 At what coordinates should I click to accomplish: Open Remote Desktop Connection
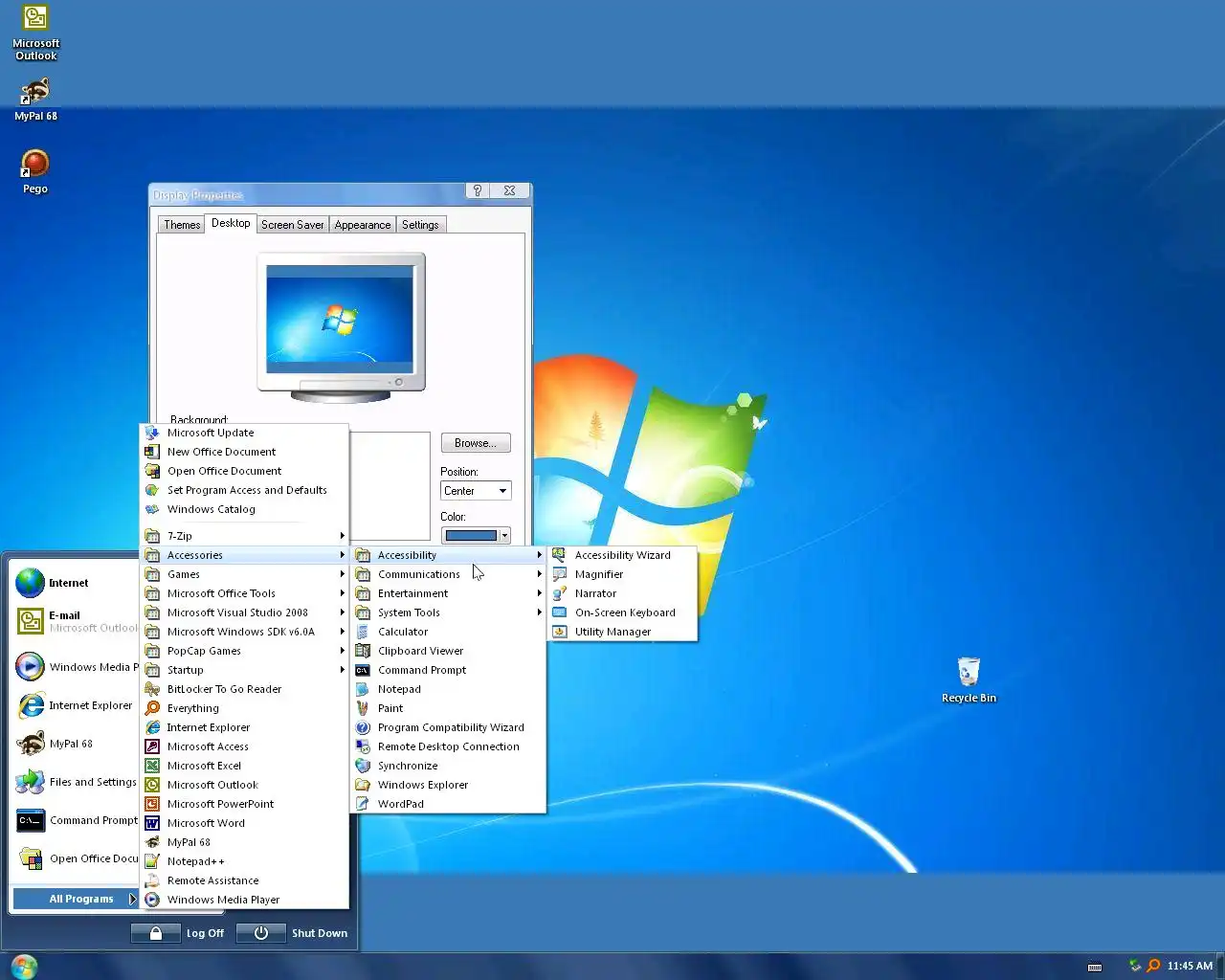tap(448, 746)
